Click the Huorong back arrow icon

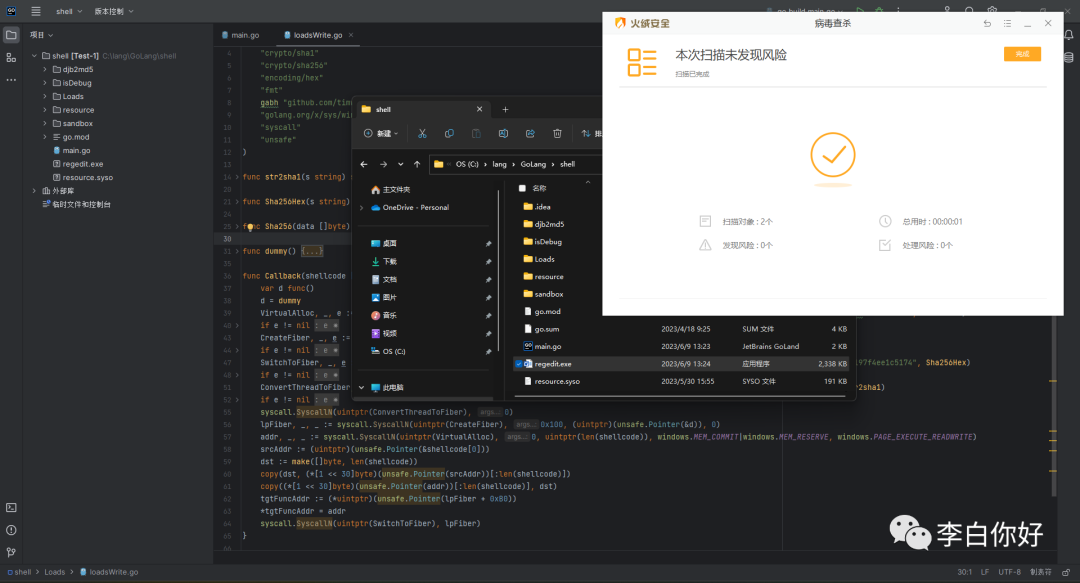[x=987, y=23]
